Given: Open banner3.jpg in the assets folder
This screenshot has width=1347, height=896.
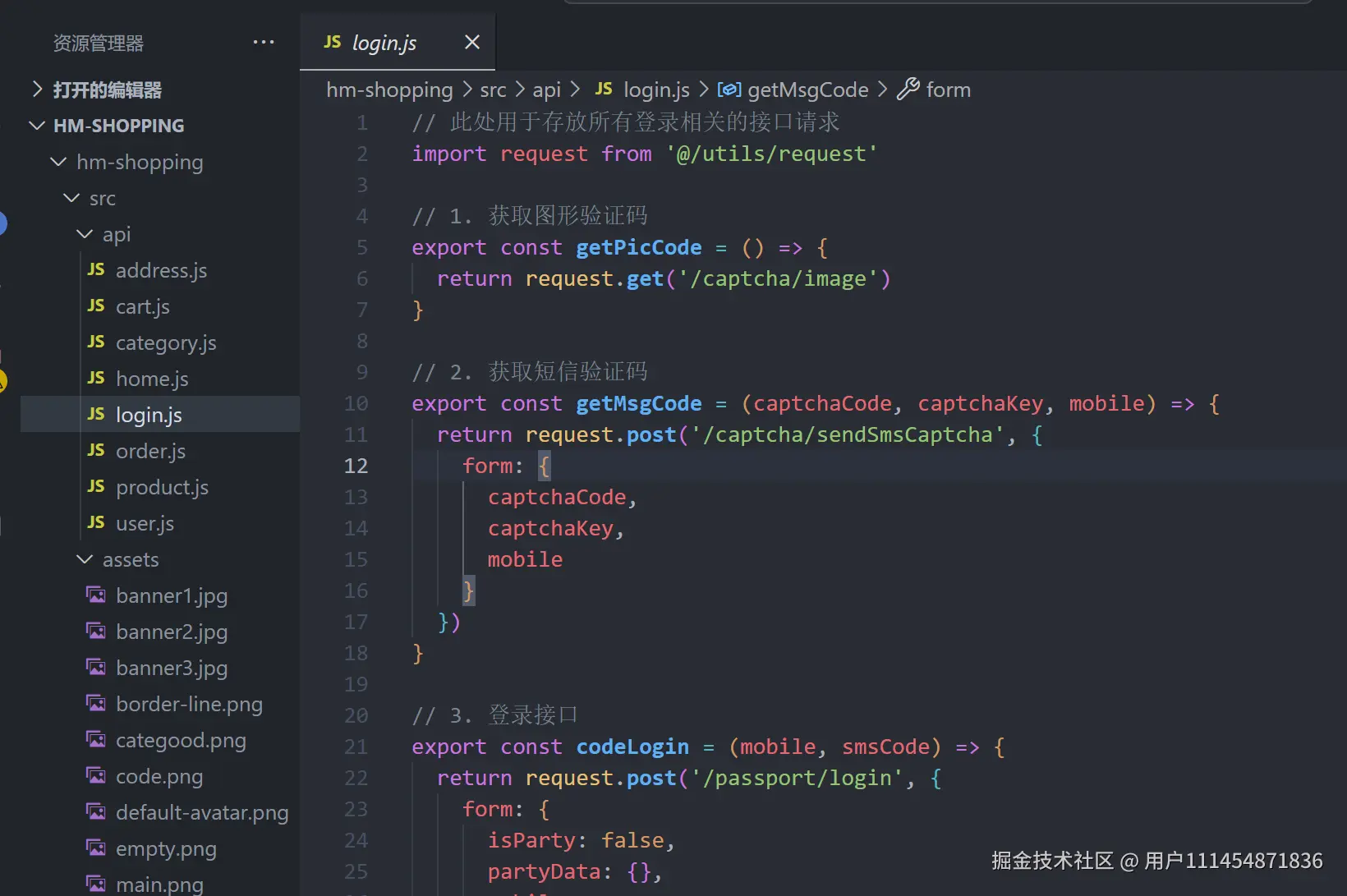Looking at the screenshot, I should [172, 668].
